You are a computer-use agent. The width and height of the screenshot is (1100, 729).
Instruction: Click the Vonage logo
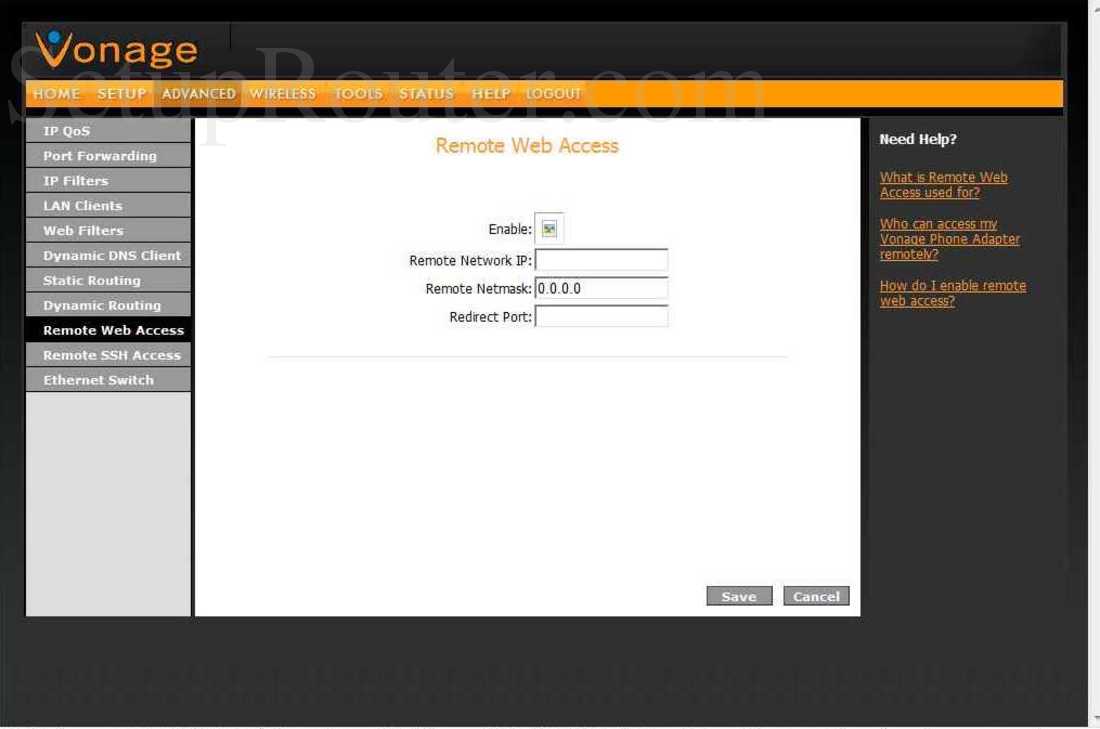116,49
